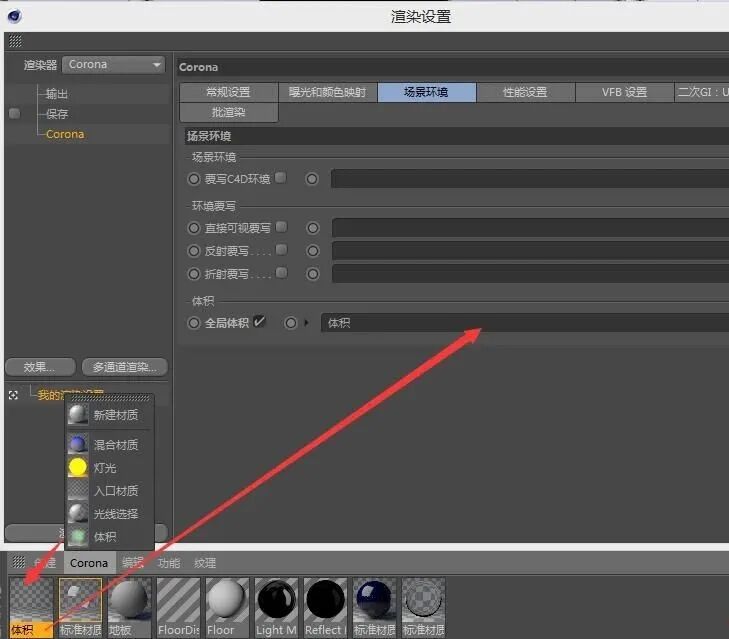This screenshot has width=729, height=639.
Task: Click the 全局体积 animation dot
Action: click(x=193, y=323)
